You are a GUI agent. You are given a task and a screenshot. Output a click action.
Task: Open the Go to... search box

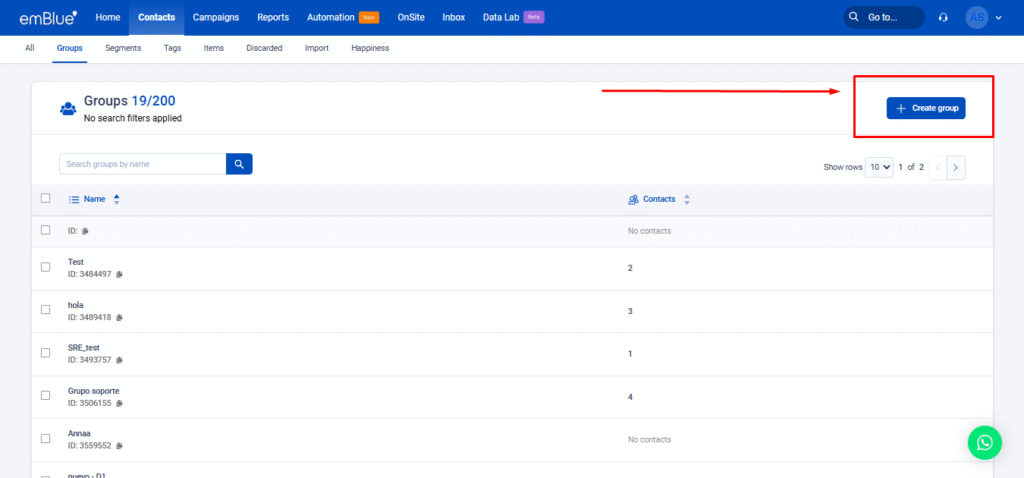[883, 17]
